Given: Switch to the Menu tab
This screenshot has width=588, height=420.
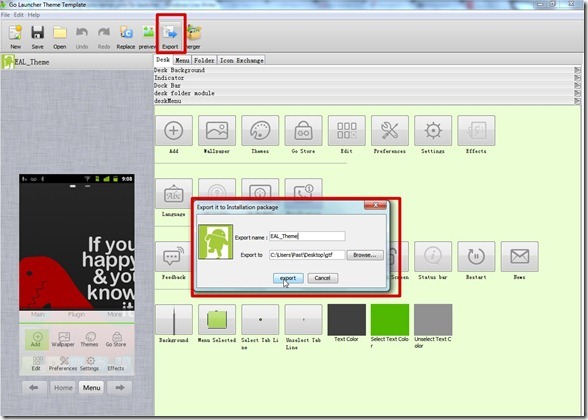Looking at the screenshot, I should [182, 60].
